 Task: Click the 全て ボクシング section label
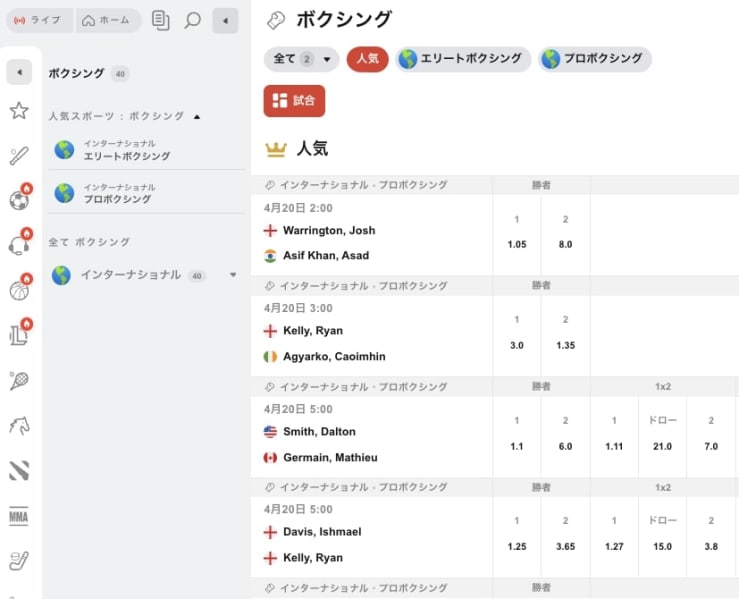coord(89,242)
